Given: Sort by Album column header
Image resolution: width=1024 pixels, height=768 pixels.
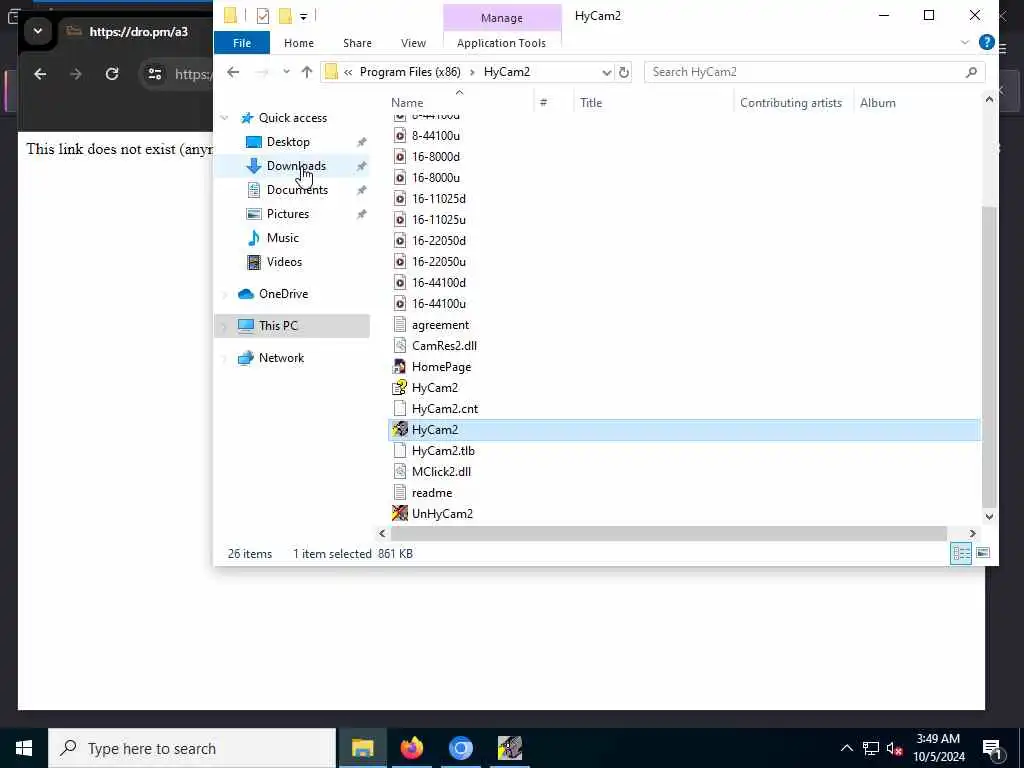Looking at the screenshot, I should pos(878,103).
